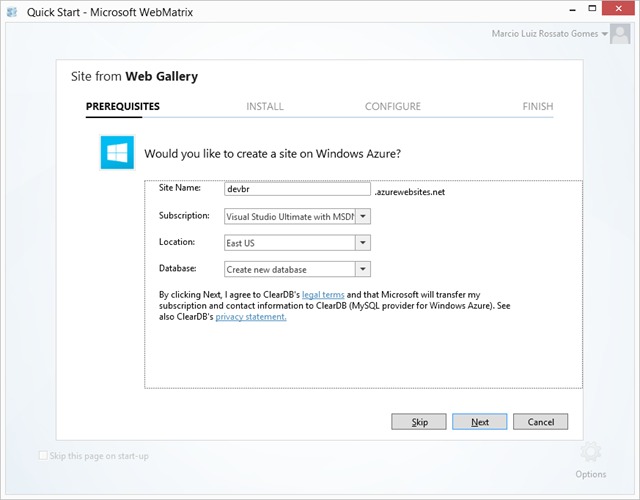Viewport: 640px width, 500px height.
Task: Click the Skip button
Action: [x=419, y=422]
